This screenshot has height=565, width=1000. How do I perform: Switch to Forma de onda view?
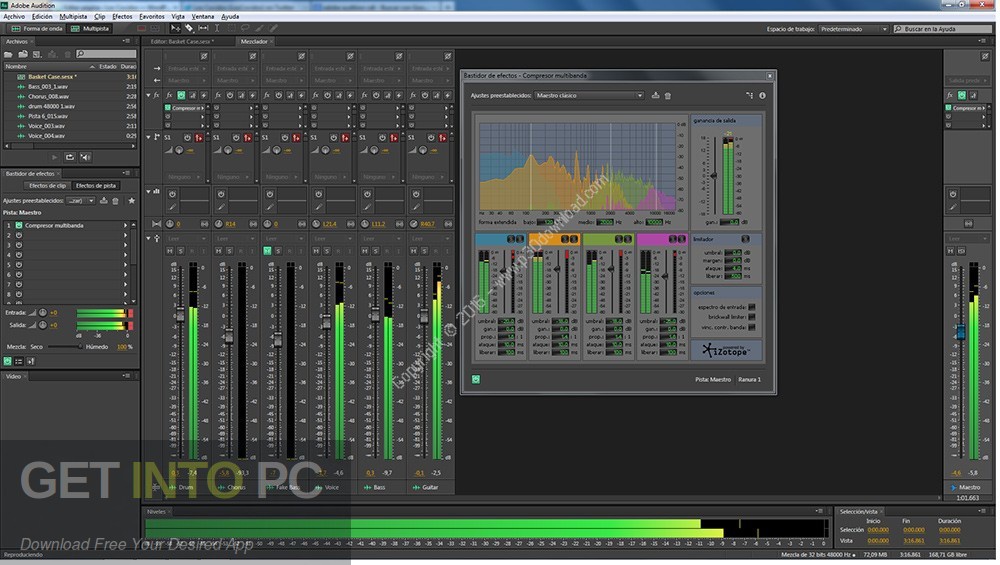click(x=38, y=29)
